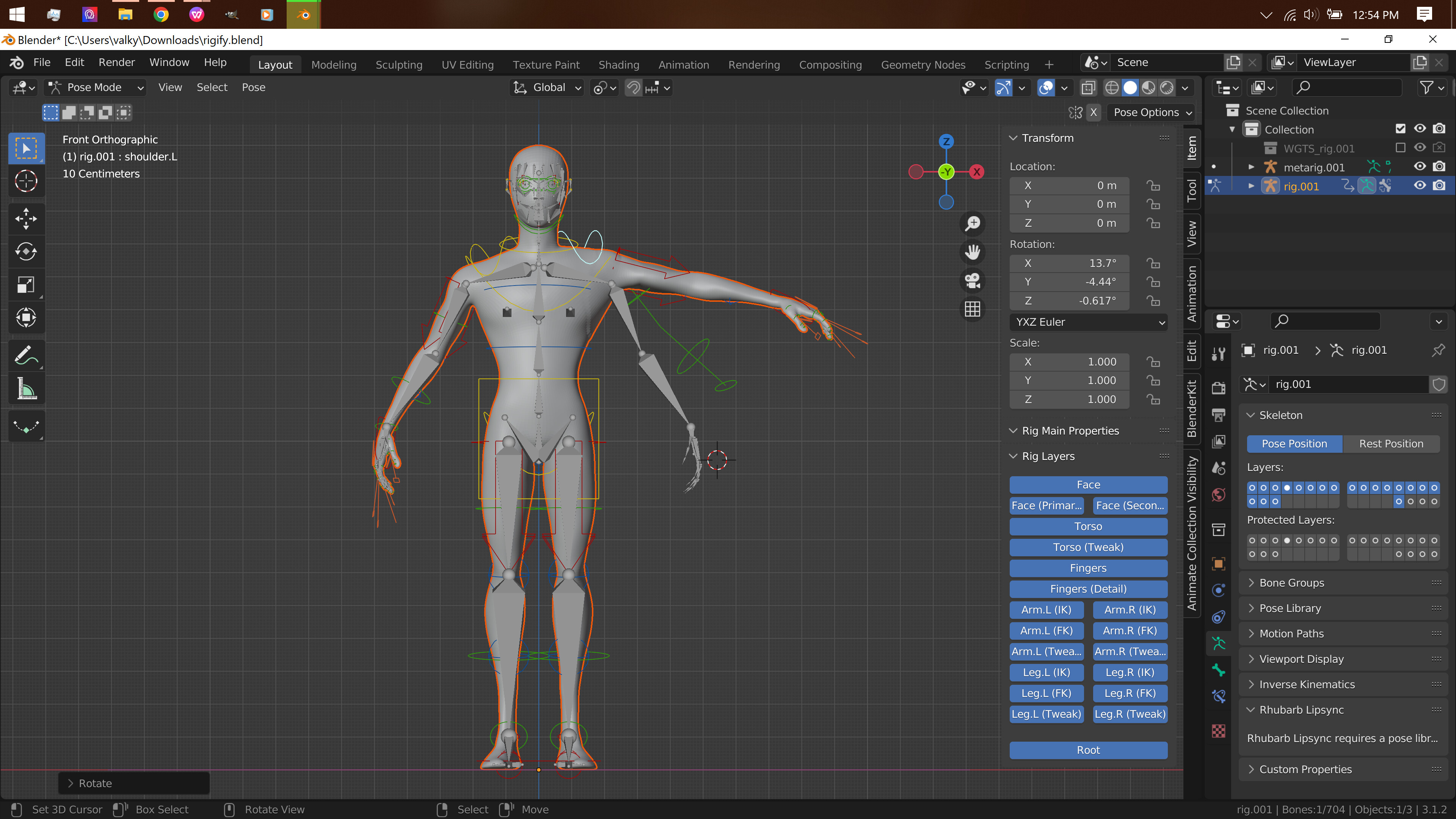Open the Output properties tab

pos(1219,416)
